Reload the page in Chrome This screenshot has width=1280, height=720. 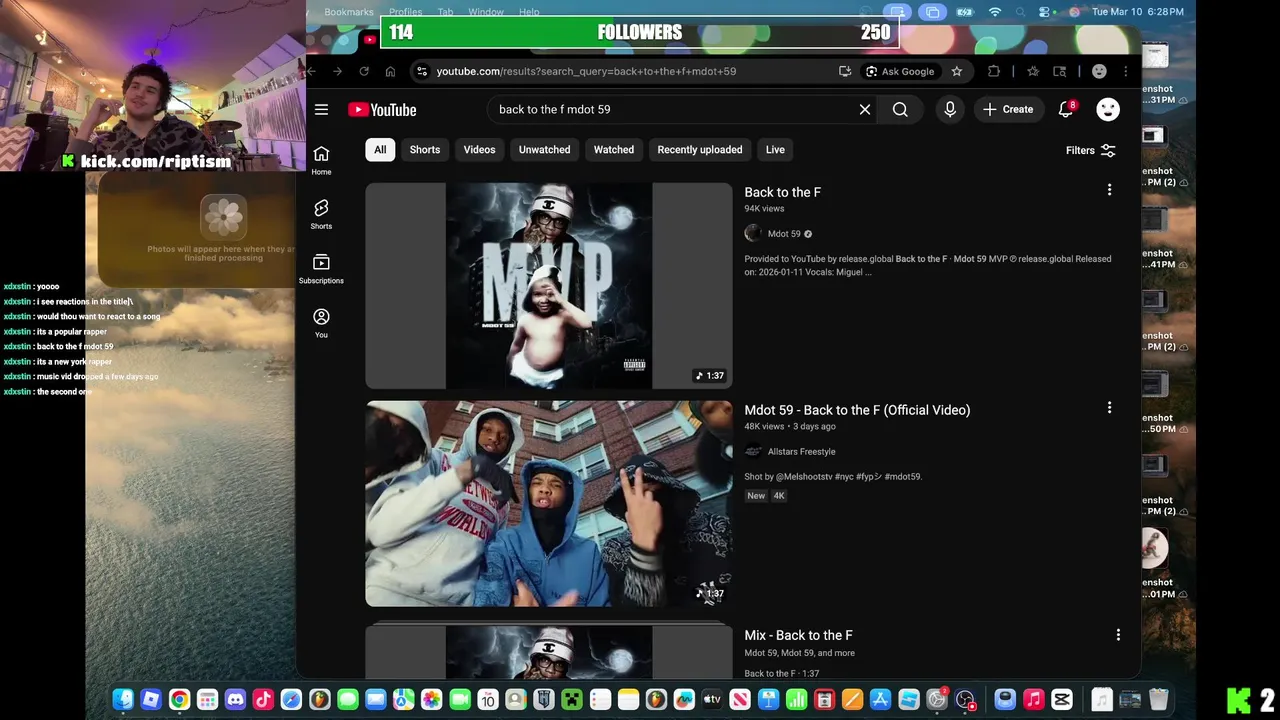364,71
